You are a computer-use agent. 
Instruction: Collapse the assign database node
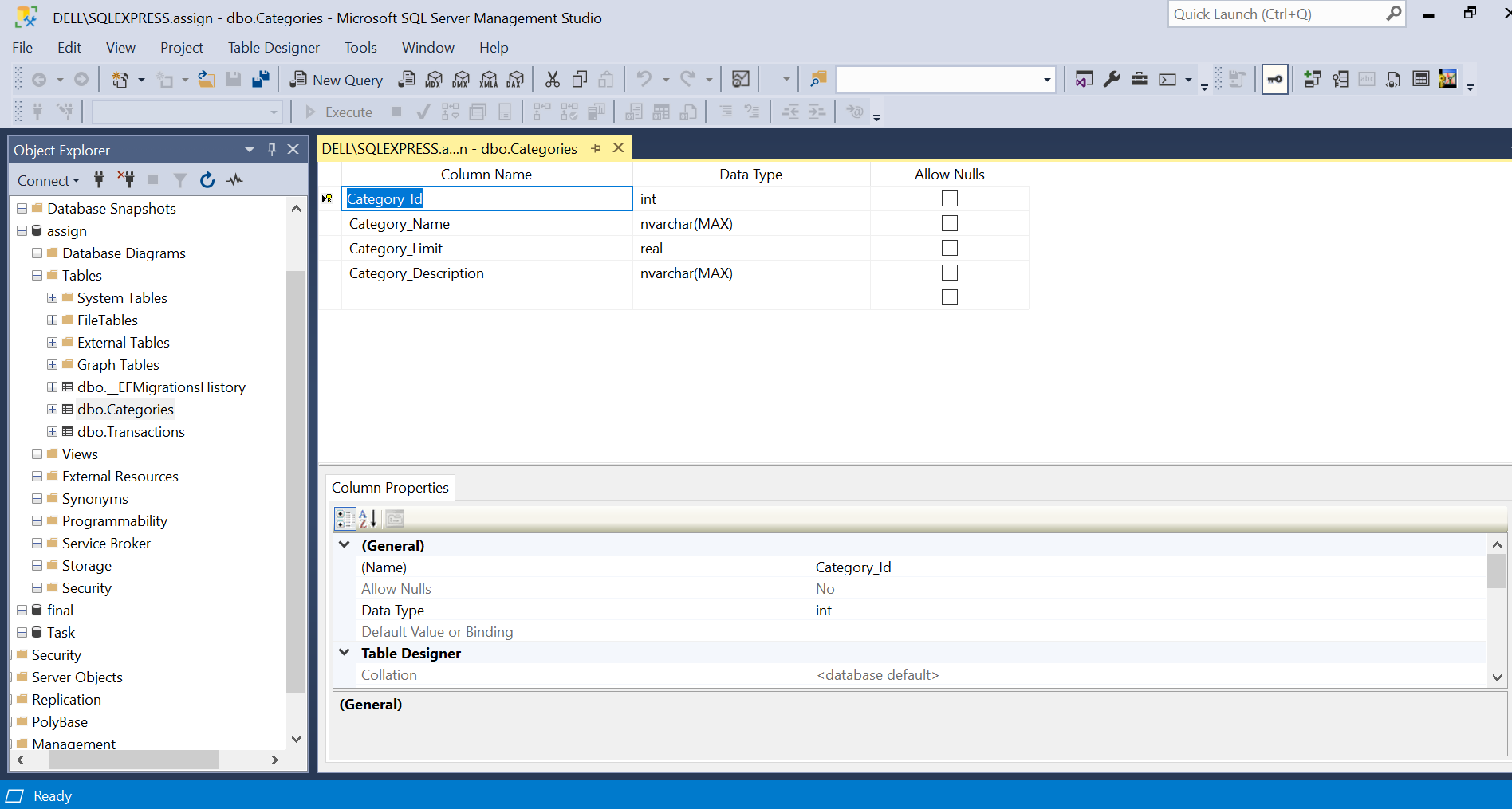[x=22, y=231]
